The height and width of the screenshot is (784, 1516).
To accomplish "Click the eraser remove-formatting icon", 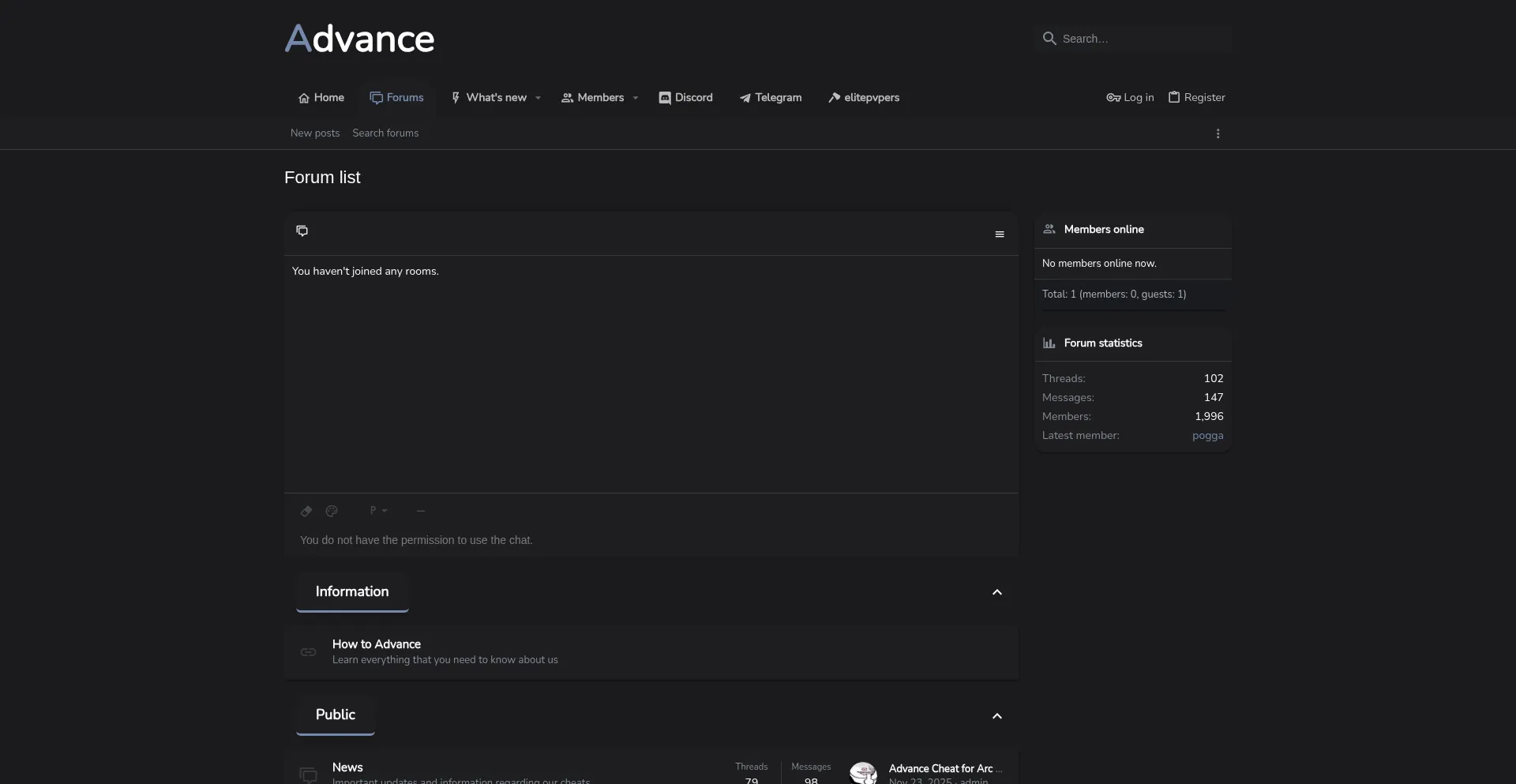I will [306, 512].
